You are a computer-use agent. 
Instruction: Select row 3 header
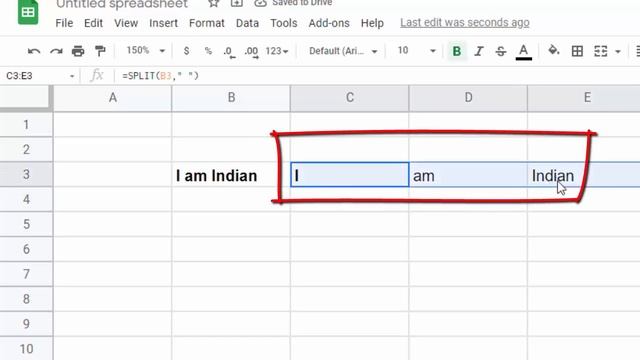click(27, 174)
